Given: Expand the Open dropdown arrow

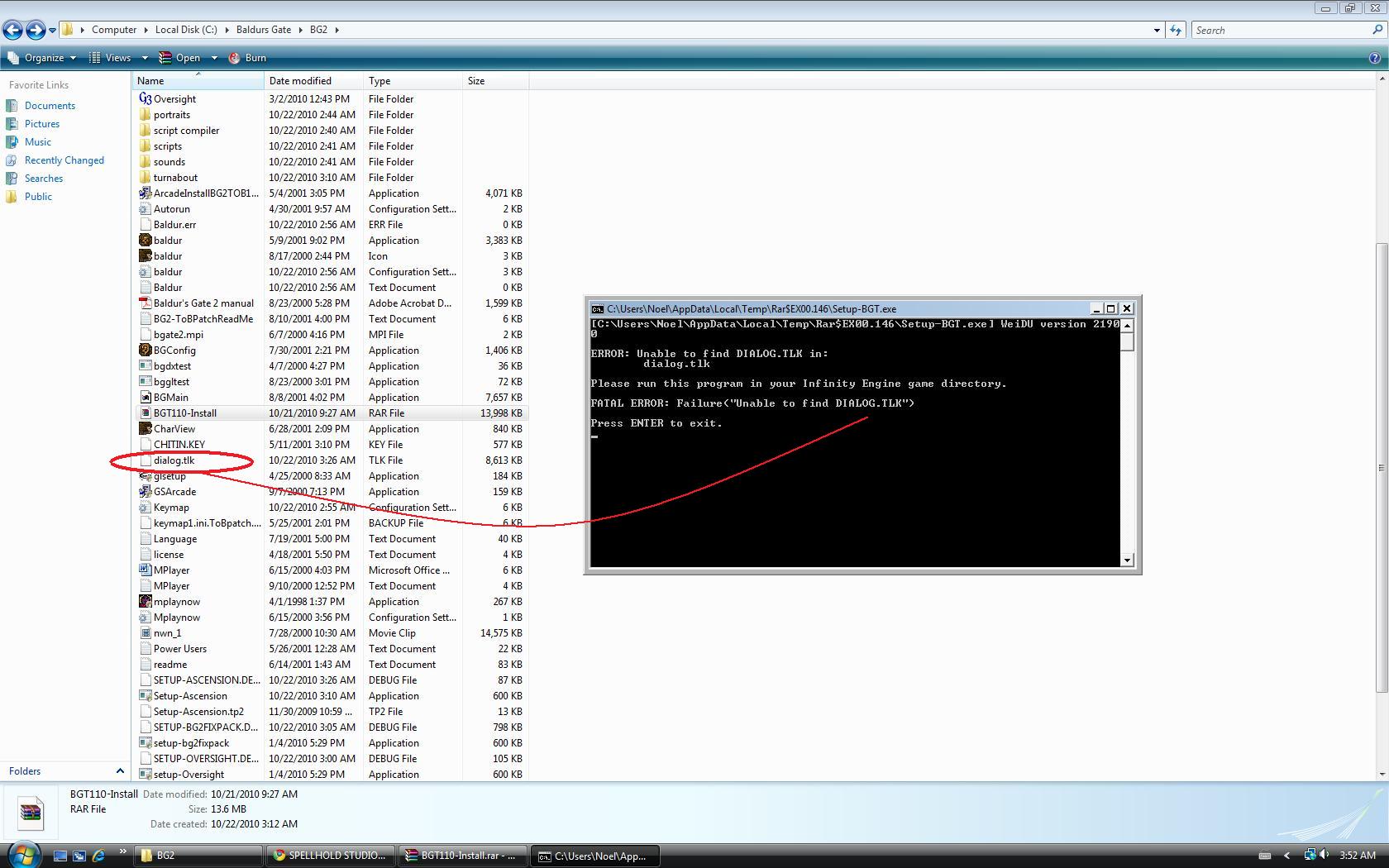Looking at the screenshot, I should click(213, 58).
